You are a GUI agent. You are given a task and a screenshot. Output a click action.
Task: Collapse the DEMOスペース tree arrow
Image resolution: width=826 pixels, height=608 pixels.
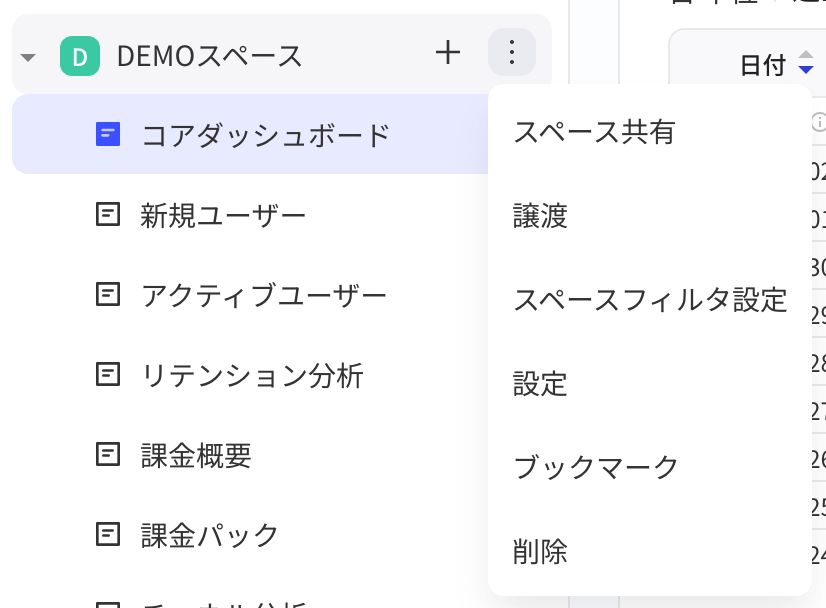pos(28,57)
